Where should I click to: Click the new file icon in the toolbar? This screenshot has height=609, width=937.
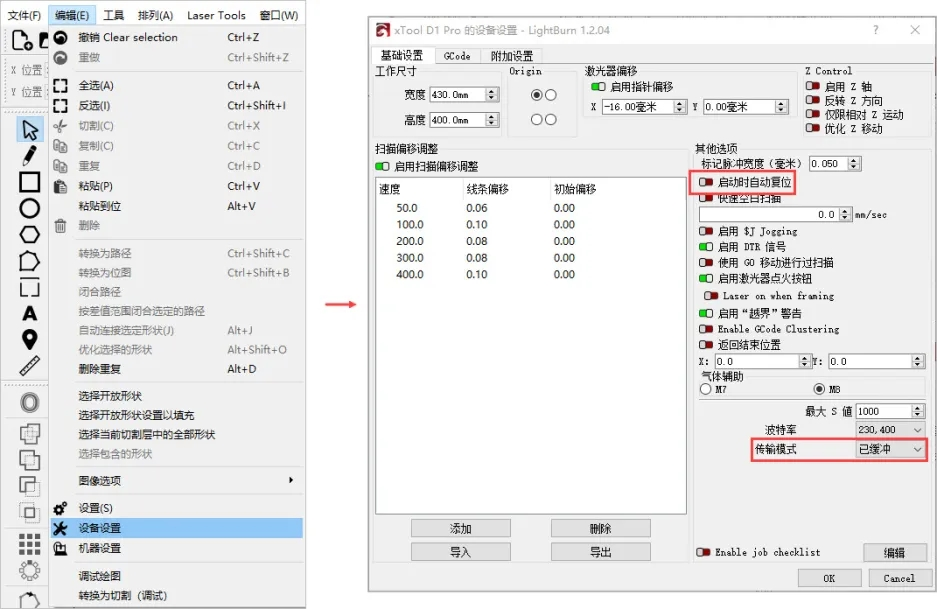point(22,40)
